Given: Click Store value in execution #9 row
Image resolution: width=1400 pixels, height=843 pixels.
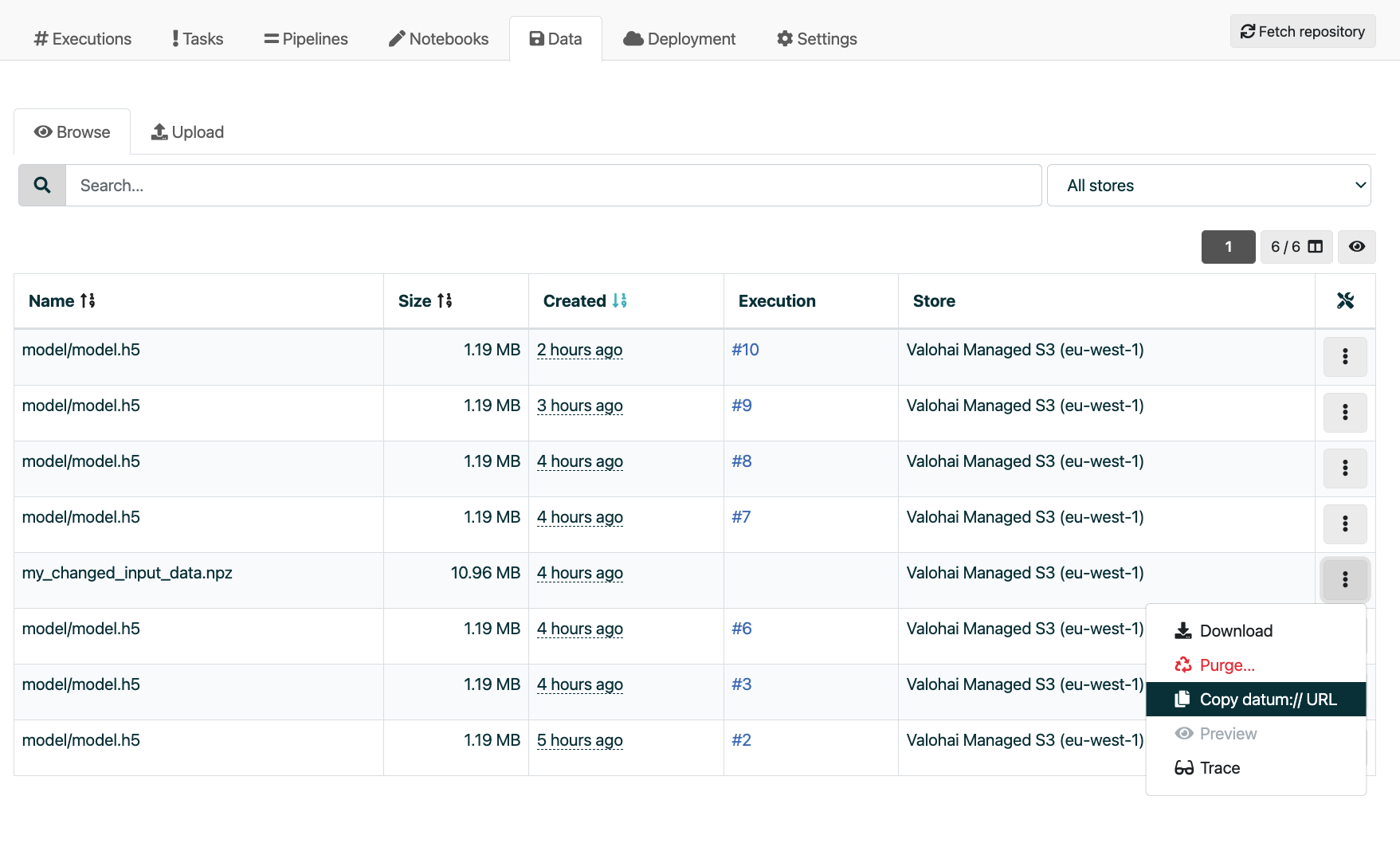Looking at the screenshot, I should click(x=1025, y=406).
